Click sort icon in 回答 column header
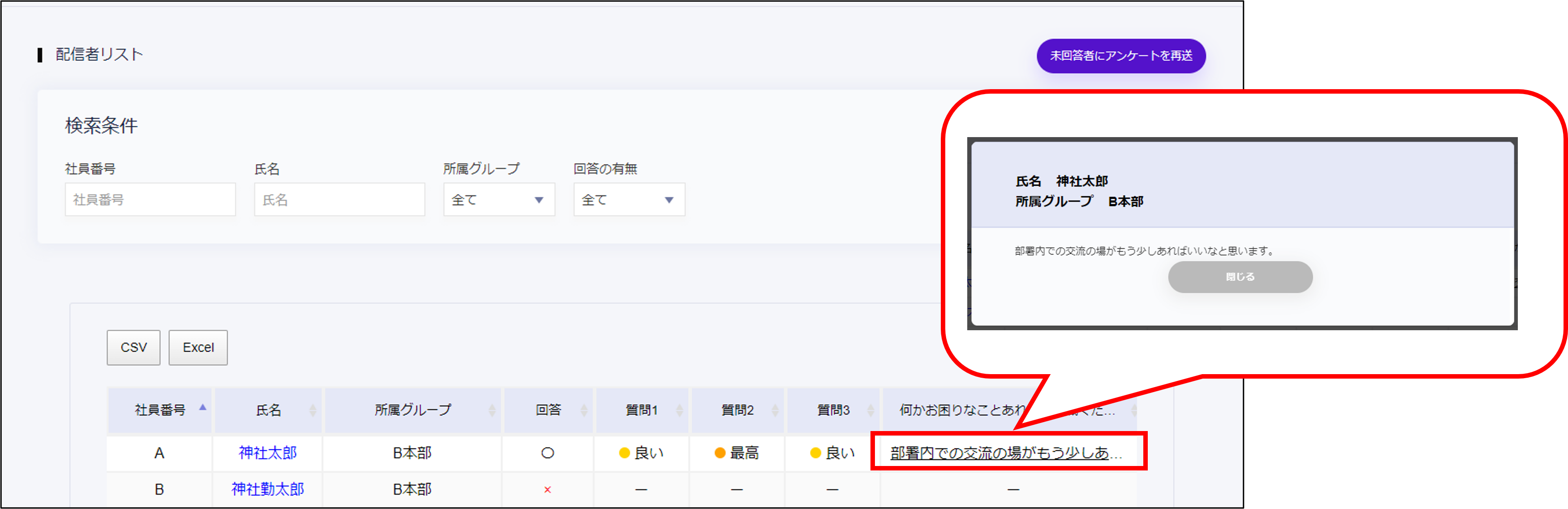 pos(584,410)
